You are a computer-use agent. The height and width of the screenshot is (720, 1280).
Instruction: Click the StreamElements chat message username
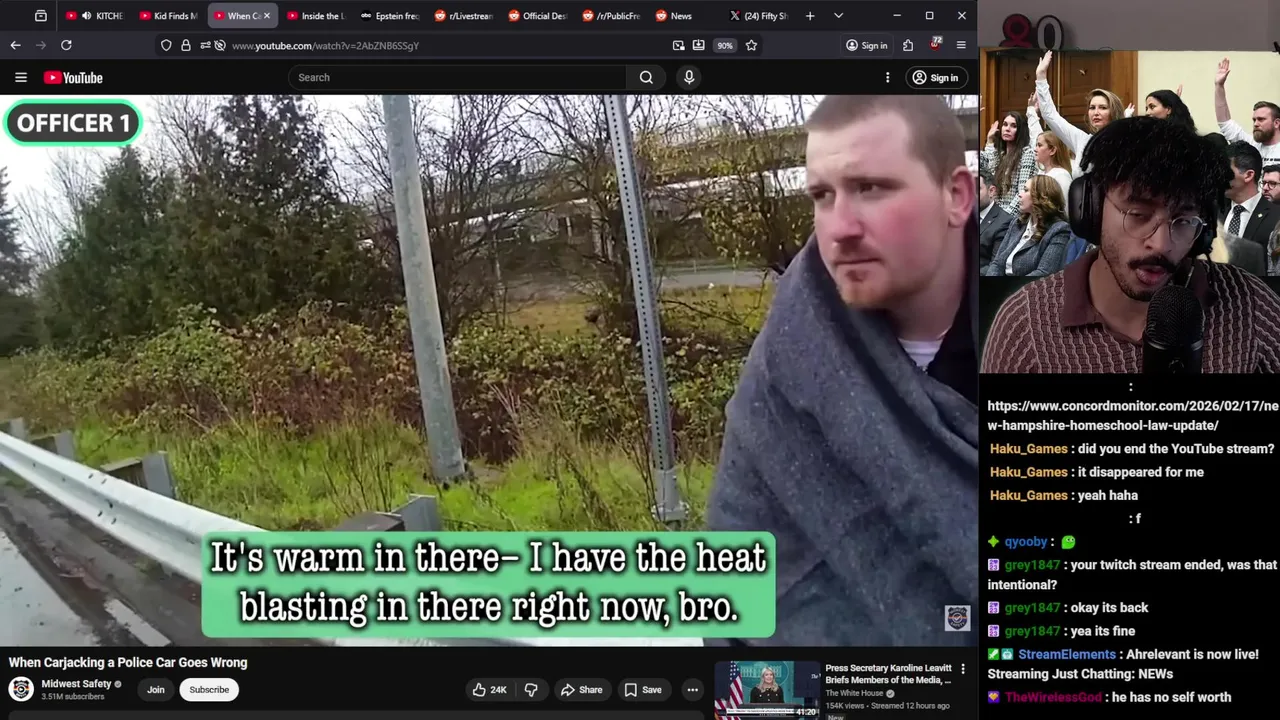[1067, 654]
